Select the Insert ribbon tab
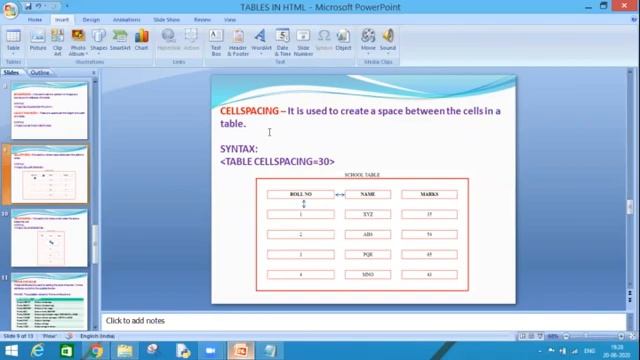 62,20
